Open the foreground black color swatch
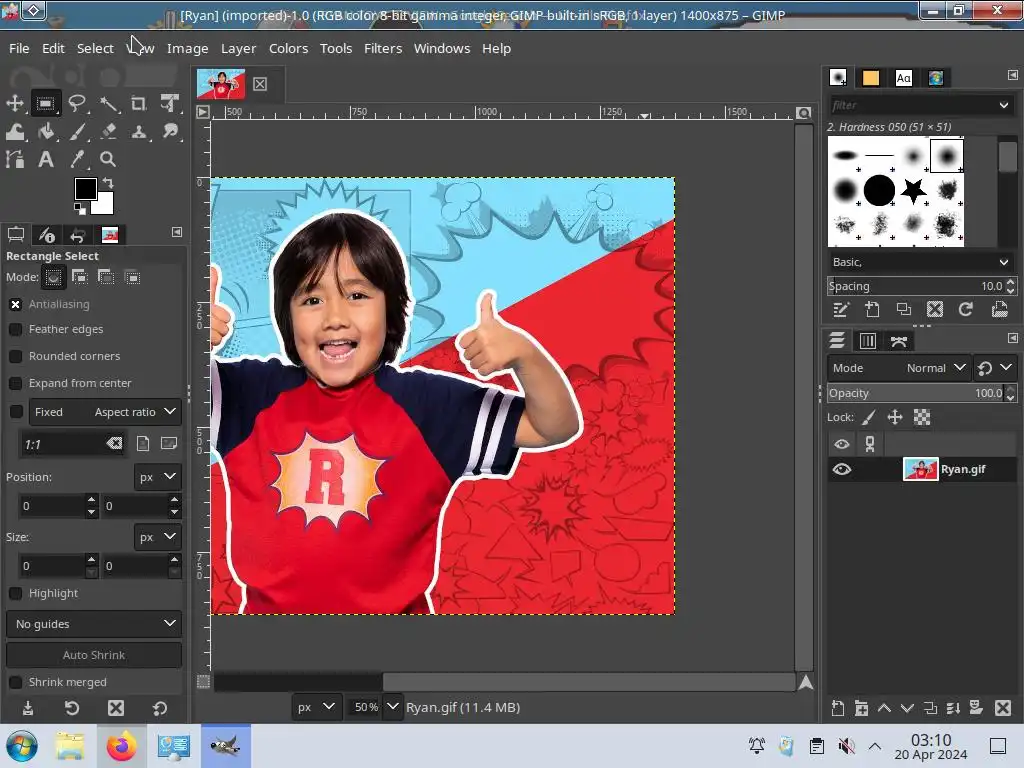The image size is (1024, 768). click(85, 188)
